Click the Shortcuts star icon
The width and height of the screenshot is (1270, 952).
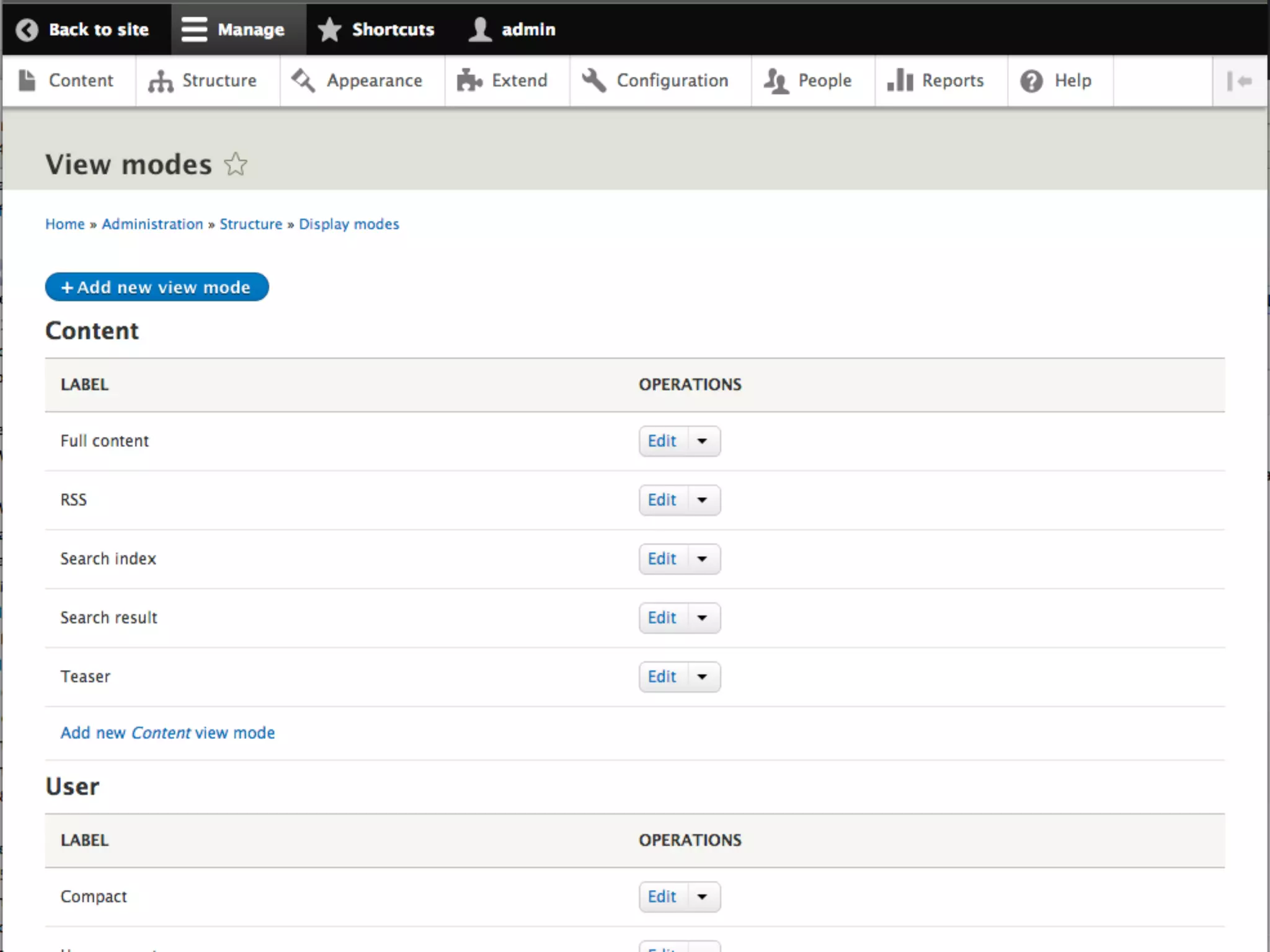click(x=329, y=30)
